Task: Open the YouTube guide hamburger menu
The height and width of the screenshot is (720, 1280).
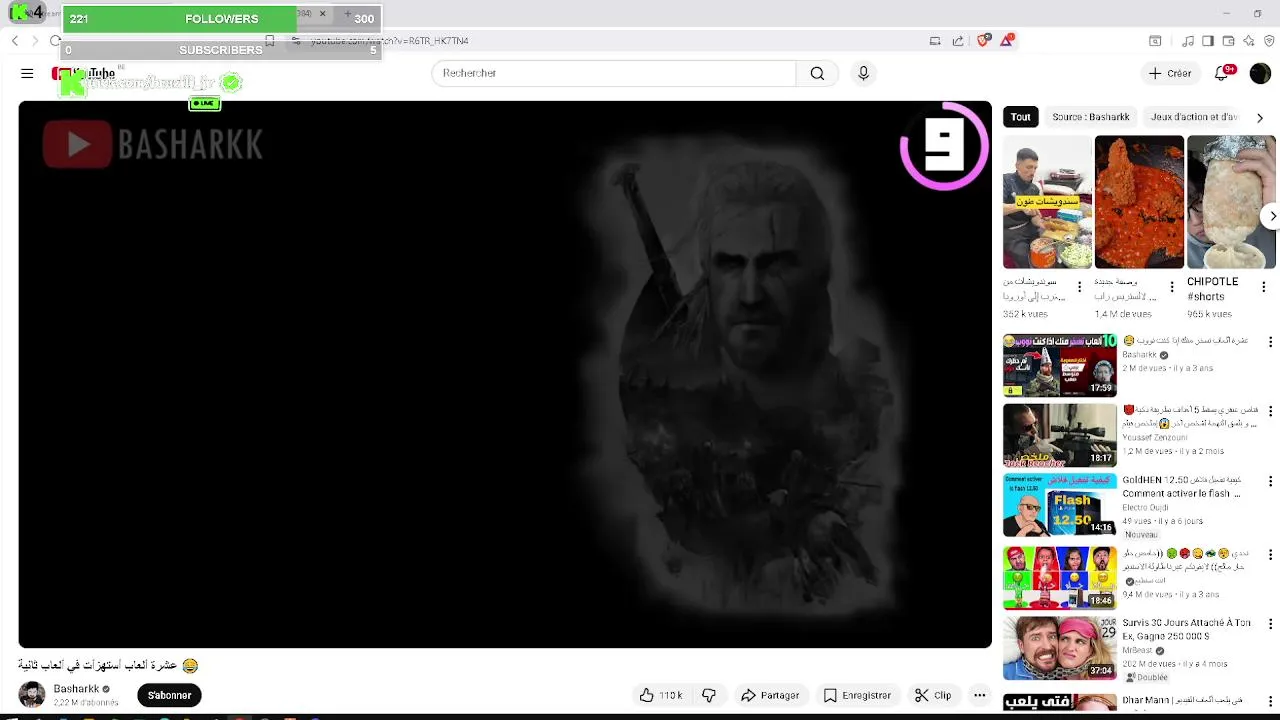Action: pyautogui.click(x=27, y=73)
